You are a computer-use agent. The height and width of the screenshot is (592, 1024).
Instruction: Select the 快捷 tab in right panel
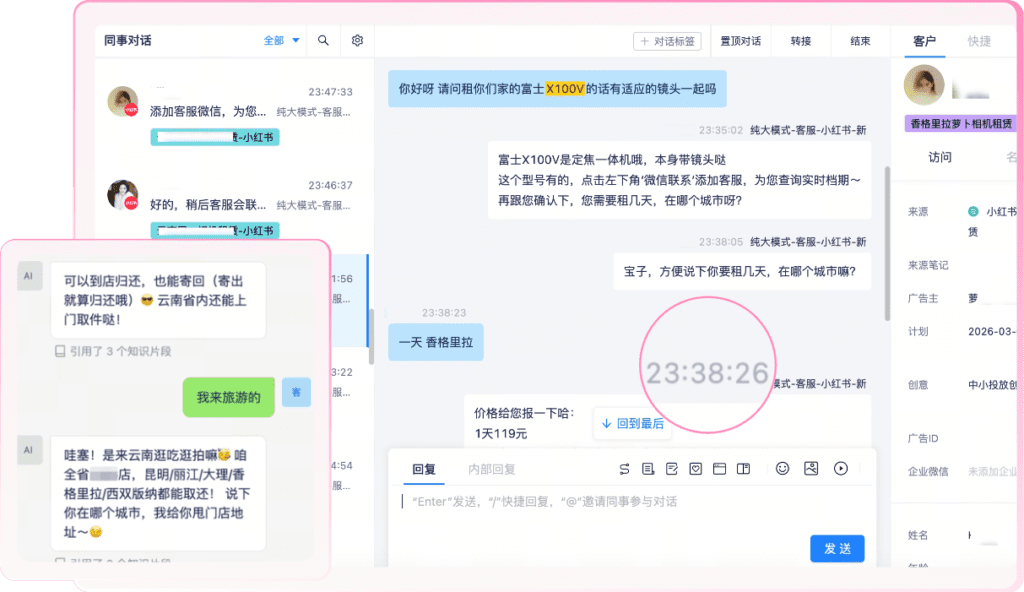tap(979, 41)
